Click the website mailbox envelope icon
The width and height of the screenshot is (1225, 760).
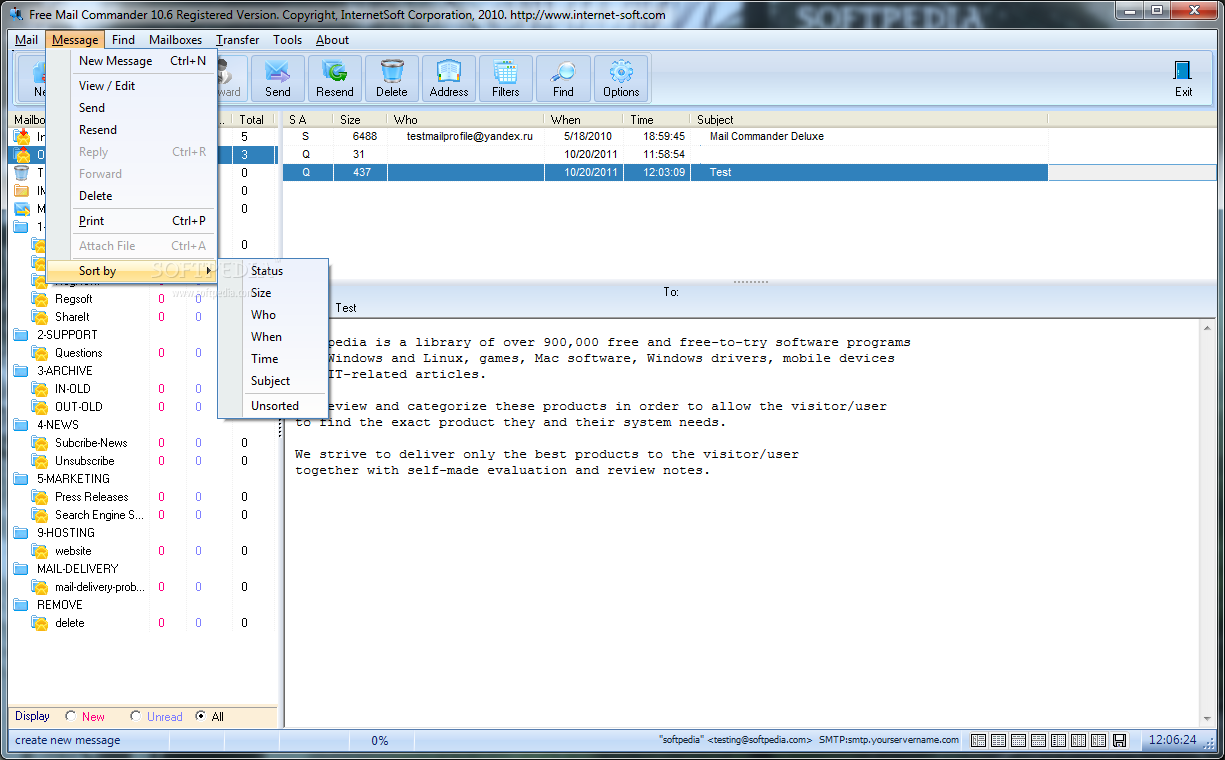(x=39, y=551)
